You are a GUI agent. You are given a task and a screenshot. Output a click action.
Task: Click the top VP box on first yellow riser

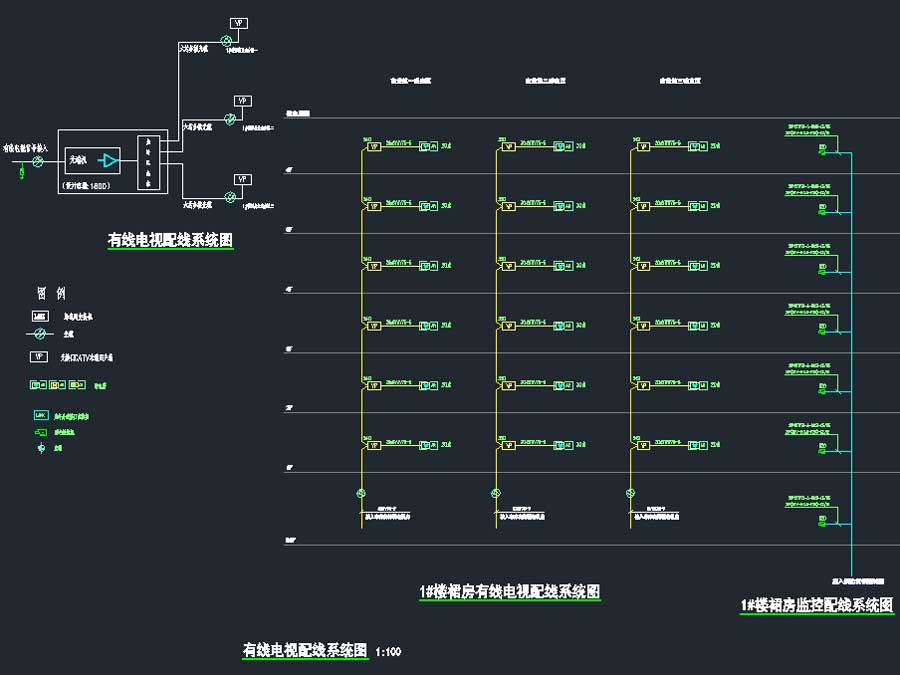coord(374,147)
